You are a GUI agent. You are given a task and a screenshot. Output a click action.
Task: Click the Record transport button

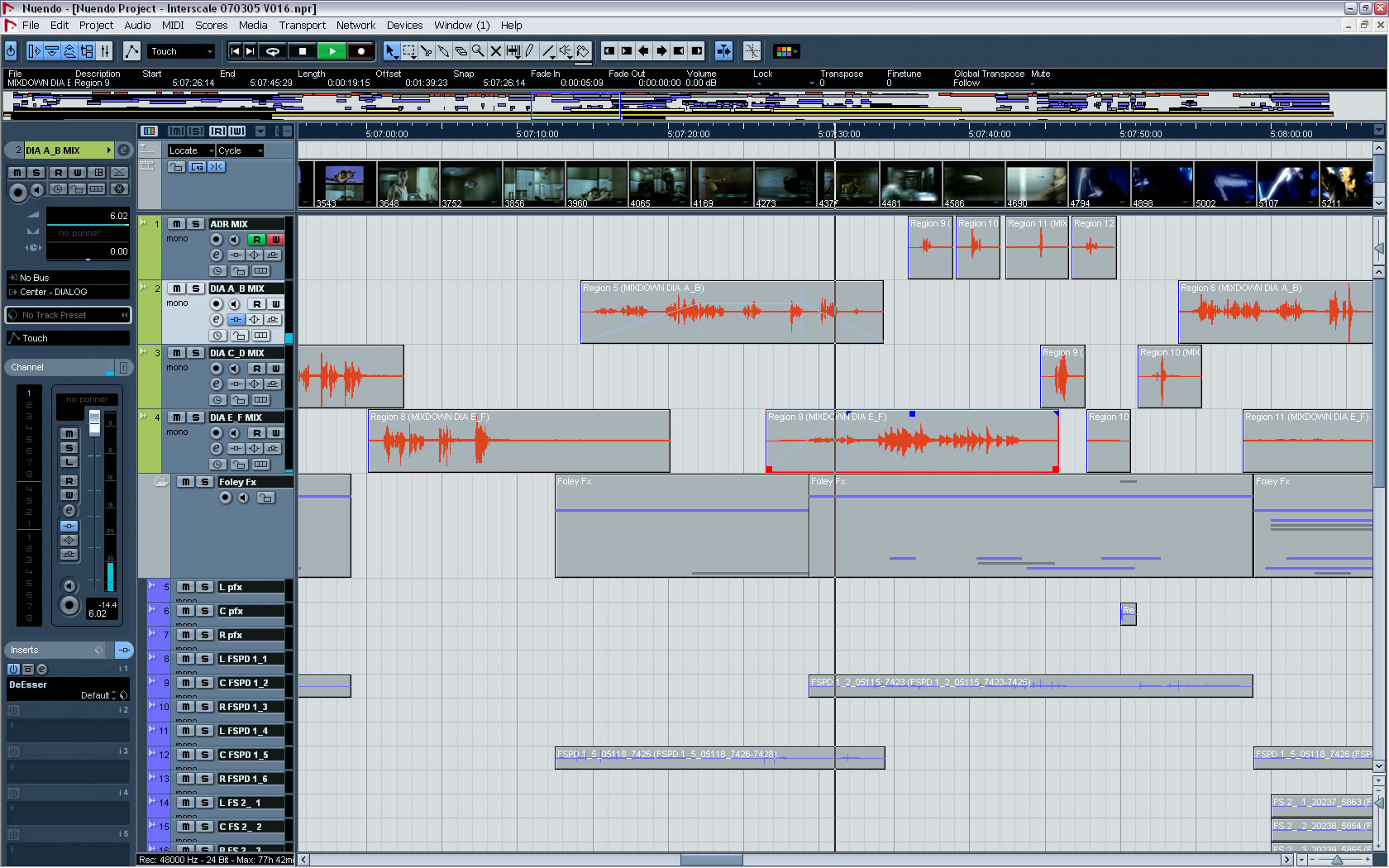pos(360,51)
